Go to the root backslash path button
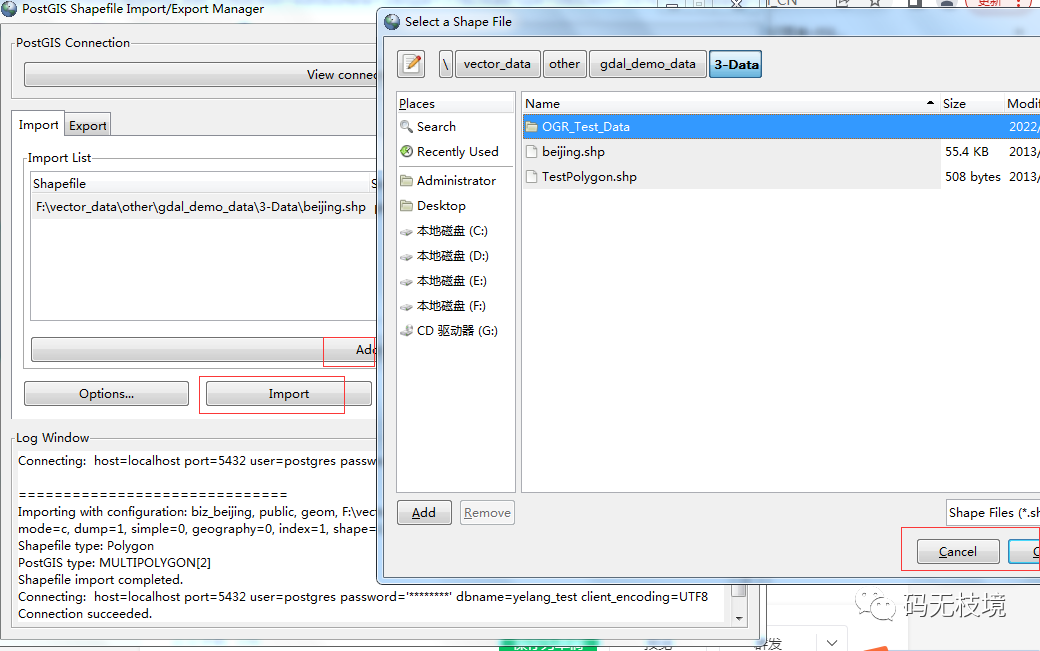 446,64
